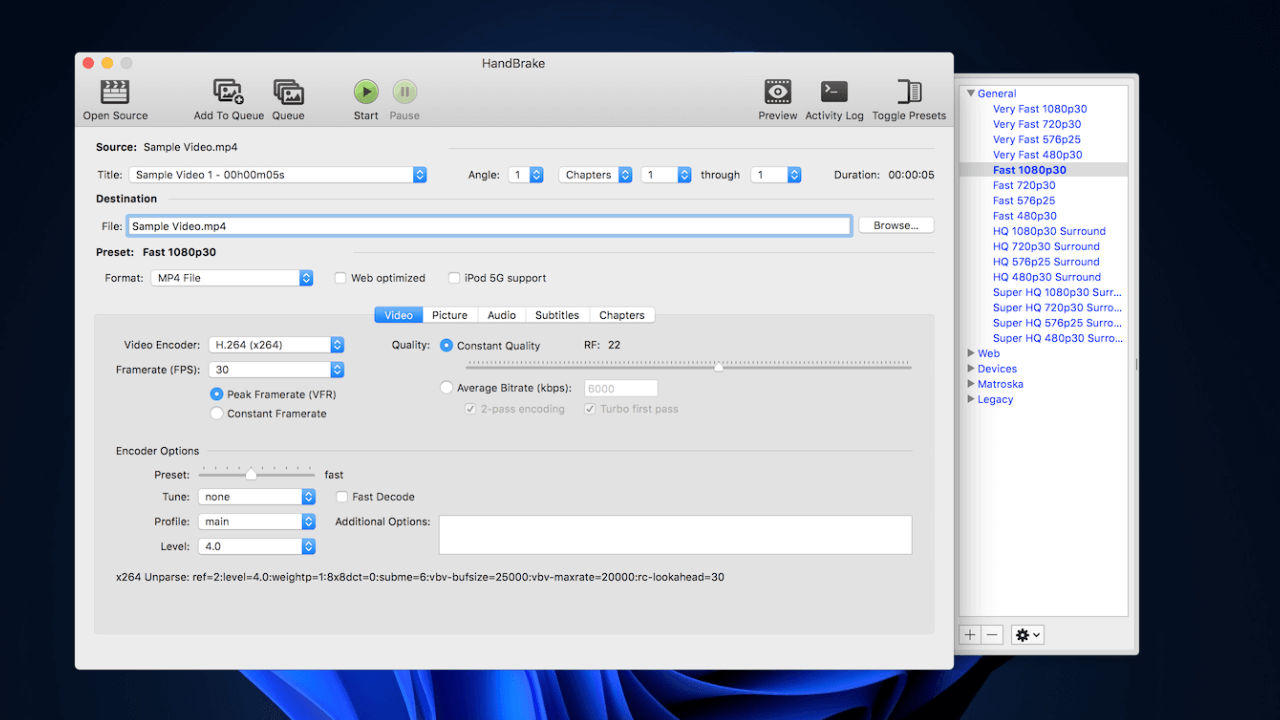
Task: Select HQ 720p30 Surround preset
Action: click(x=1046, y=246)
